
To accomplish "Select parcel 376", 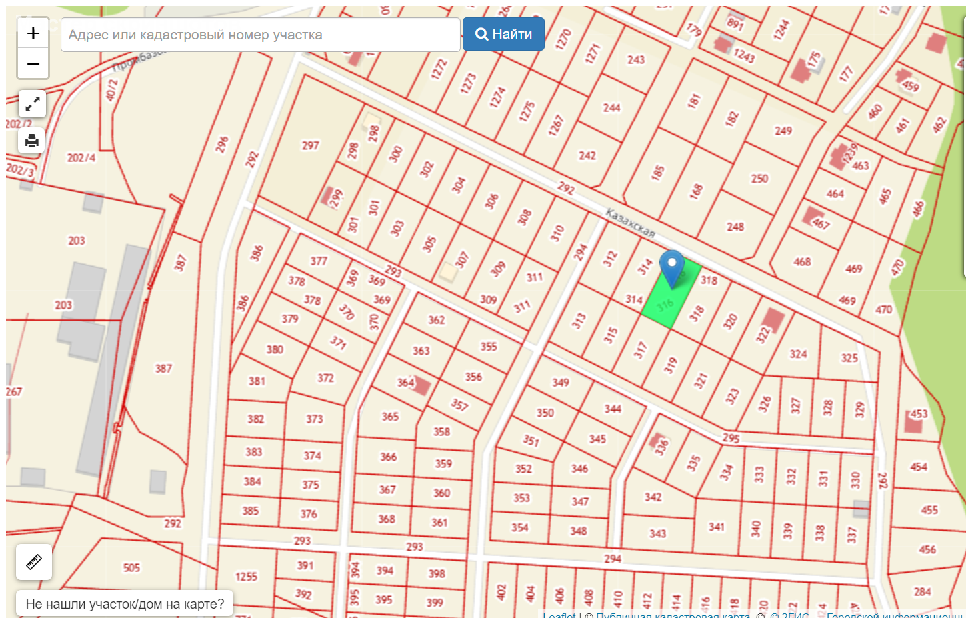I will point(308,513).
